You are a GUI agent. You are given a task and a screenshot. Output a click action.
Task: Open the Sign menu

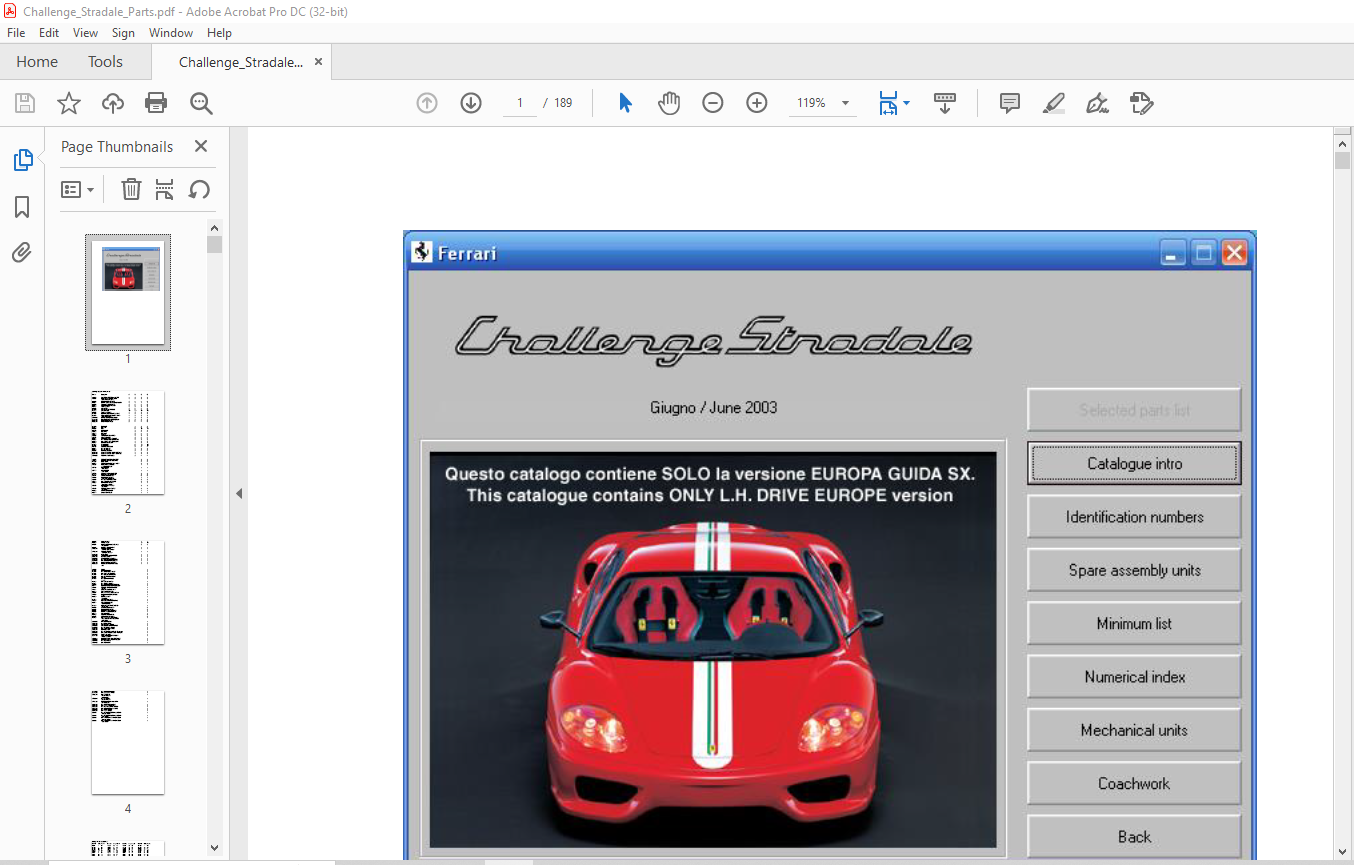coord(123,33)
